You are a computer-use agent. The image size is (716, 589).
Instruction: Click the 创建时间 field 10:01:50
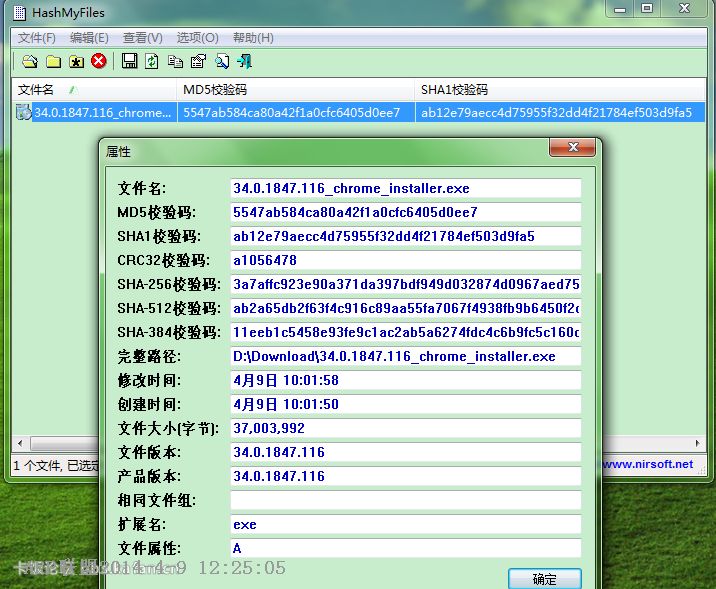point(405,405)
